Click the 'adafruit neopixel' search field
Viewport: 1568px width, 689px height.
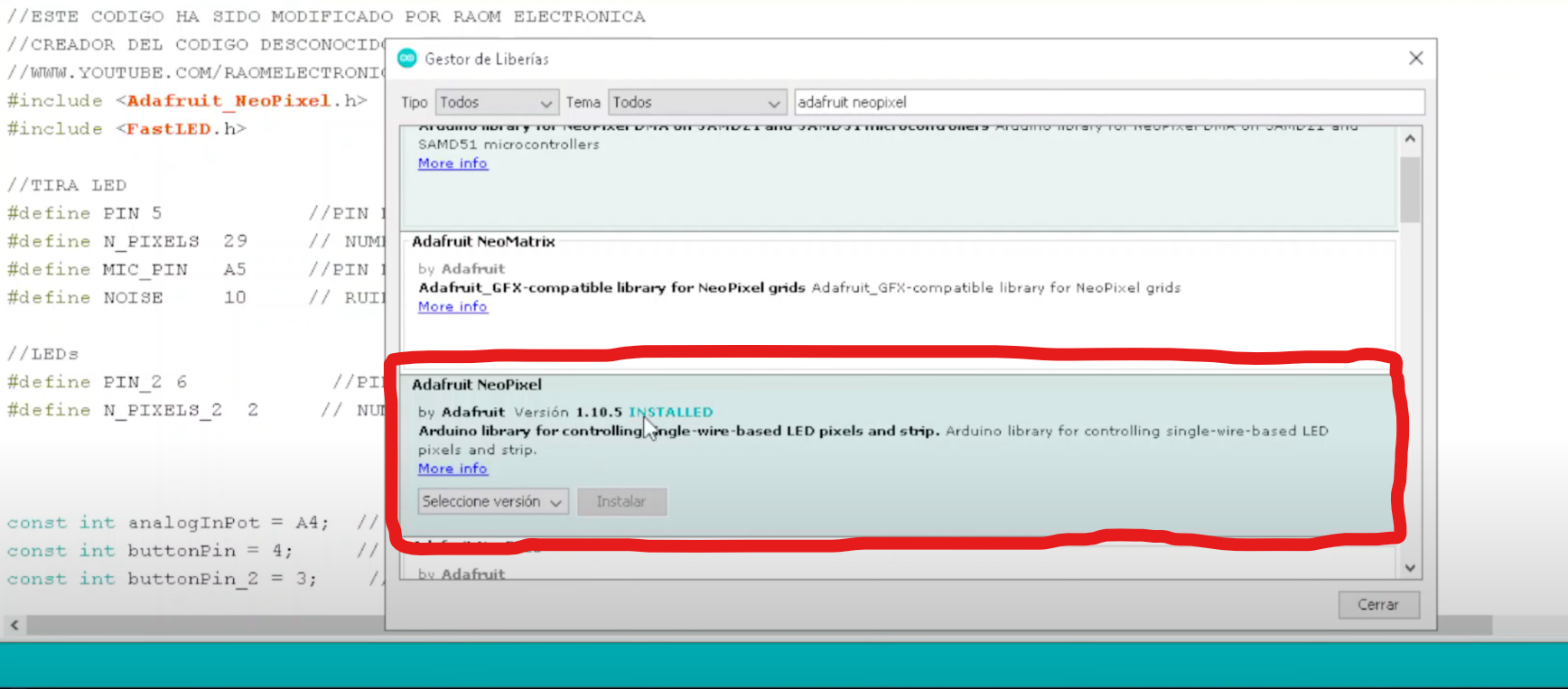click(1109, 102)
